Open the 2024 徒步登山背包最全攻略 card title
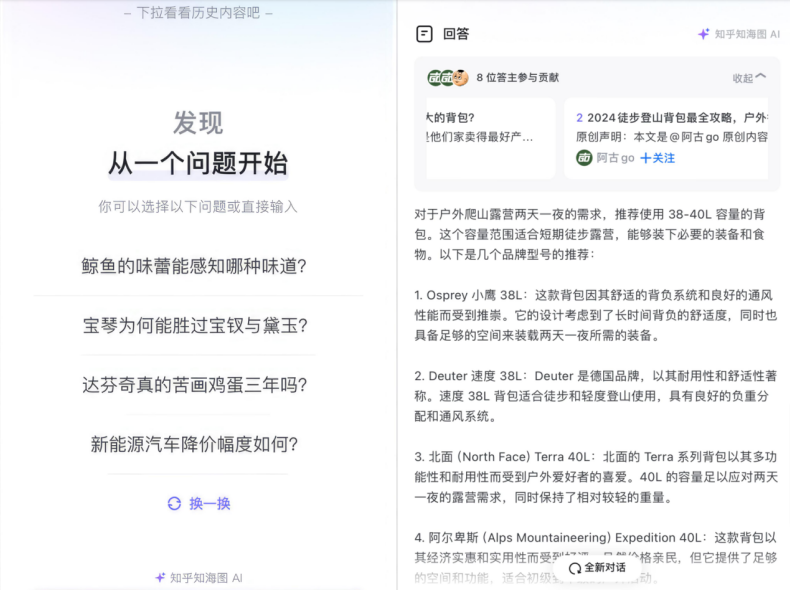This screenshot has width=790, height=590. click(x=672, y=117)
